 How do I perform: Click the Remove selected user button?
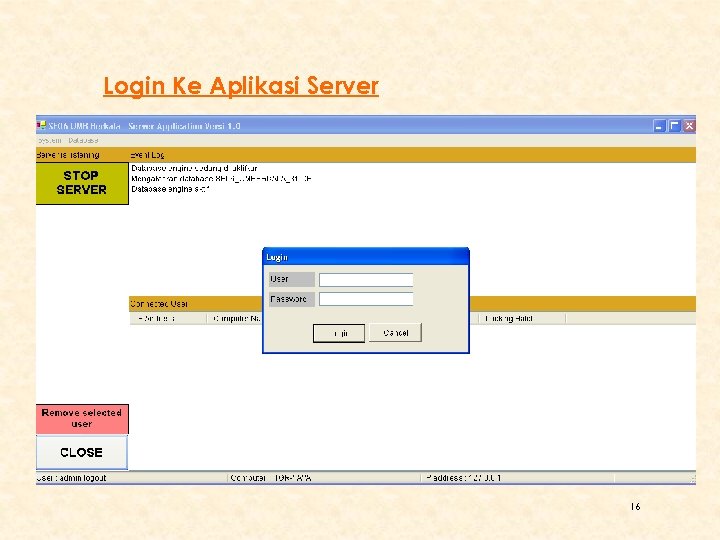pos(82,419)
